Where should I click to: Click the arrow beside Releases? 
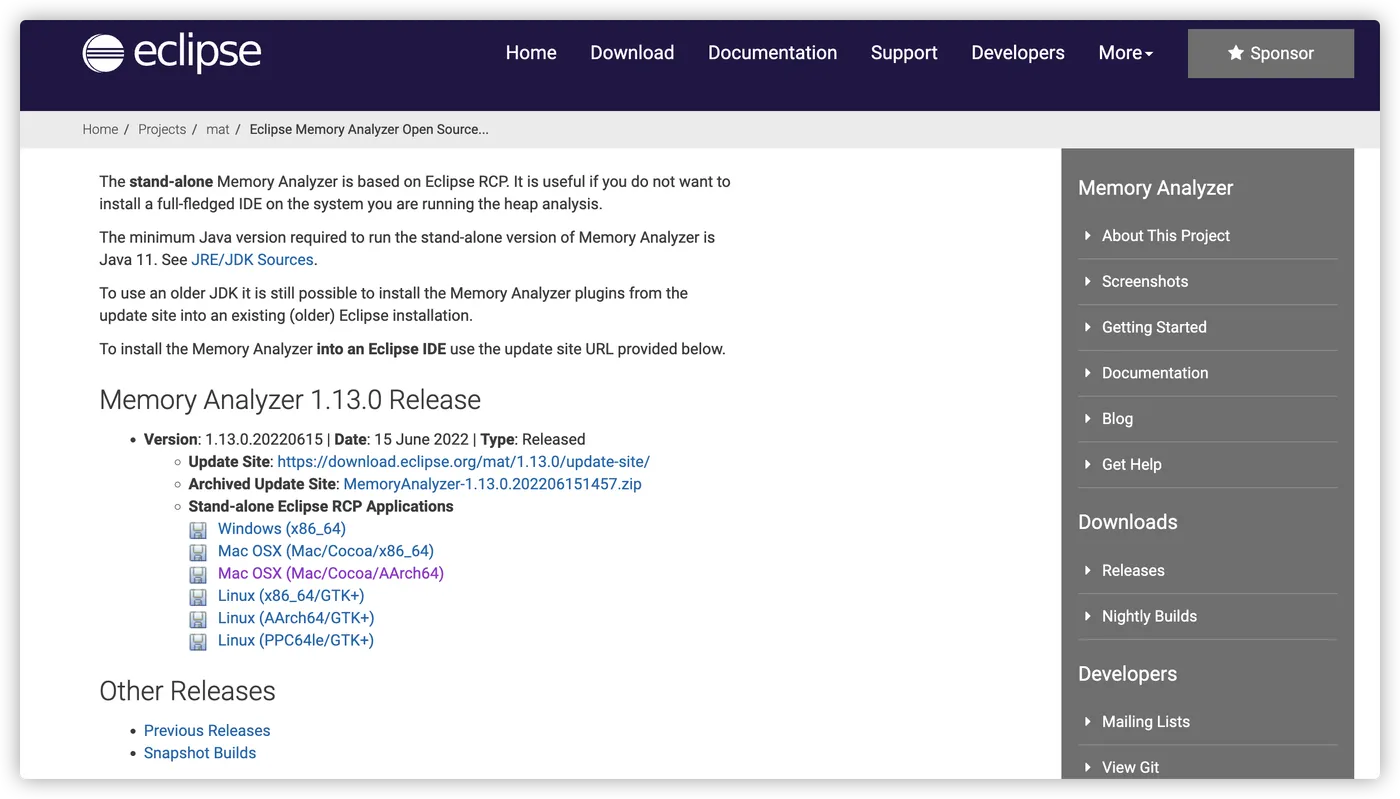[x=1088, y=571]
